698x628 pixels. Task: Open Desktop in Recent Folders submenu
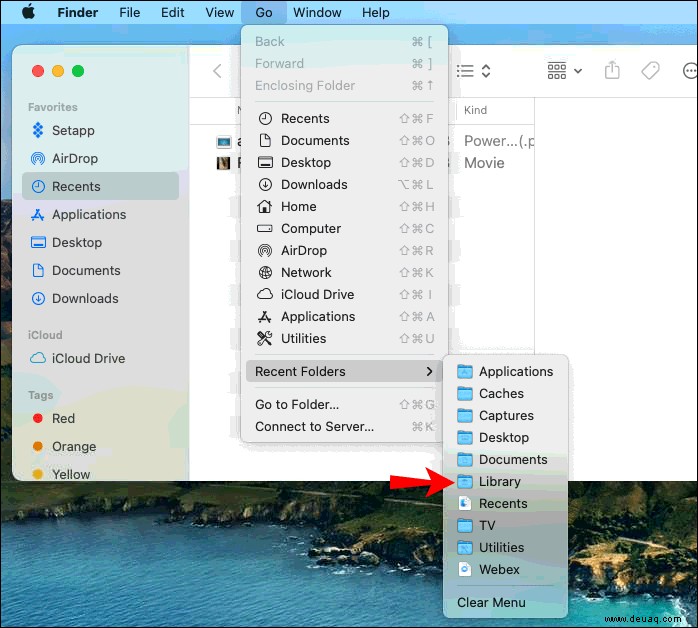(505, 438)
